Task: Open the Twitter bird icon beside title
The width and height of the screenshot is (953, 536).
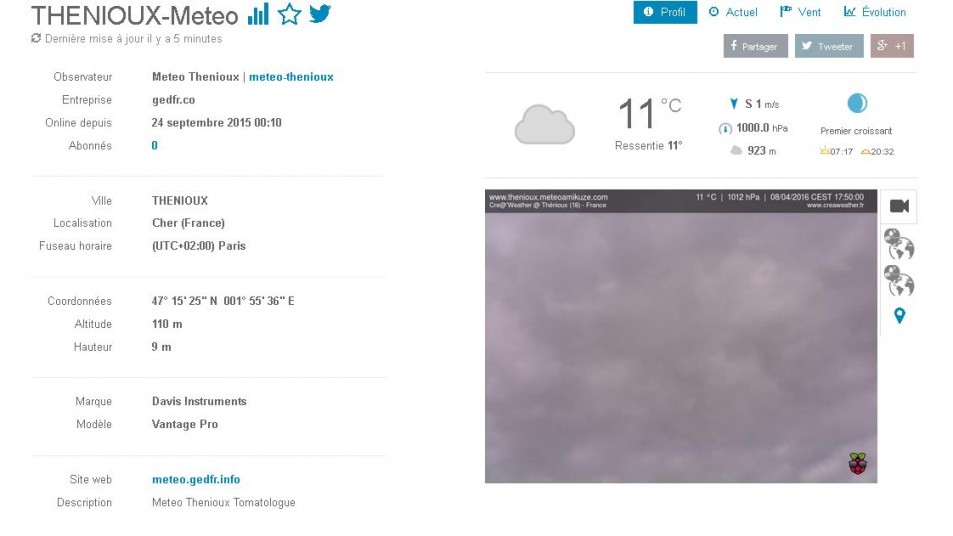Action: [x=320, y=13]
